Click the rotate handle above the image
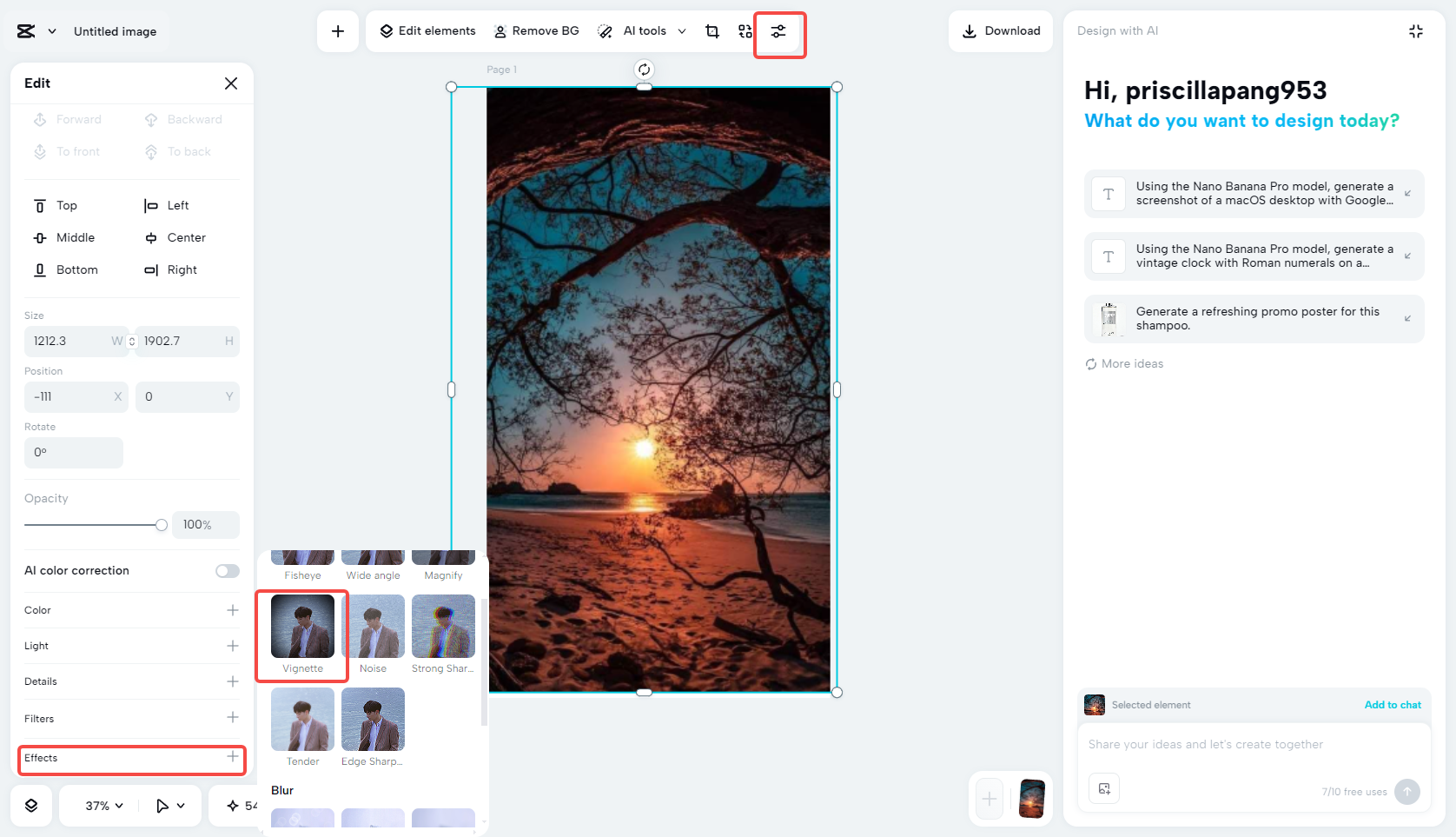The width and height of the screenshot is (1456, 837). [644, 70]
